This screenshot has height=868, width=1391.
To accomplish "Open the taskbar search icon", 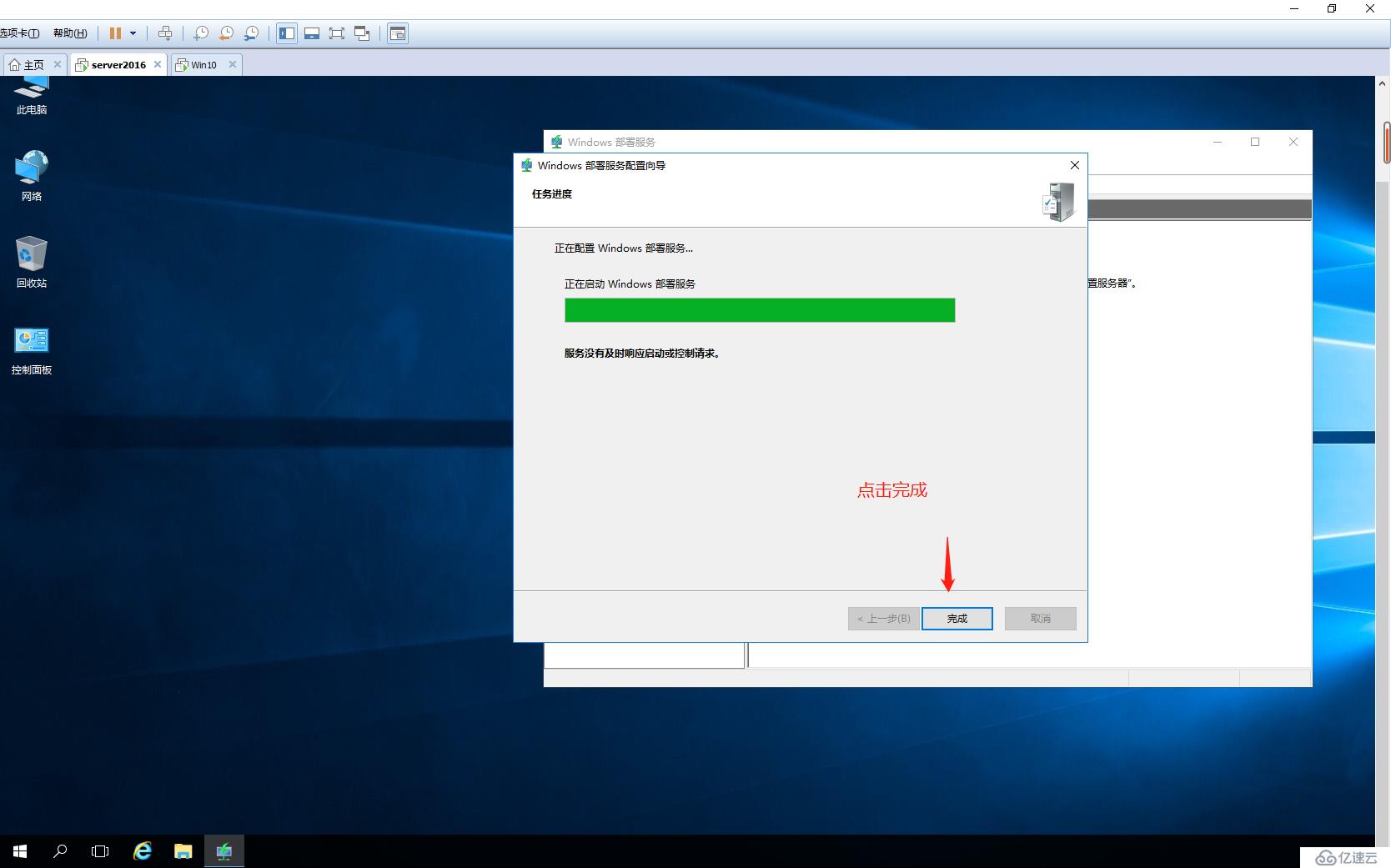I will (x=60, y=851).
